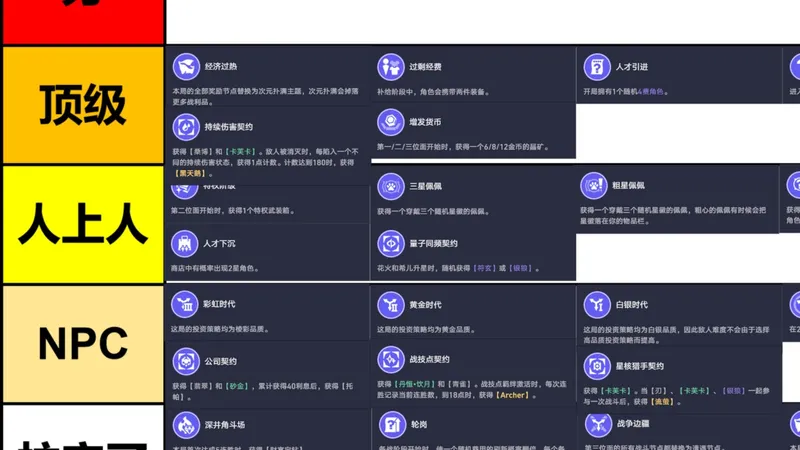Click the 经济过热 description text
800x450 pixels.
pyautogui.click(x=265, y=96)
